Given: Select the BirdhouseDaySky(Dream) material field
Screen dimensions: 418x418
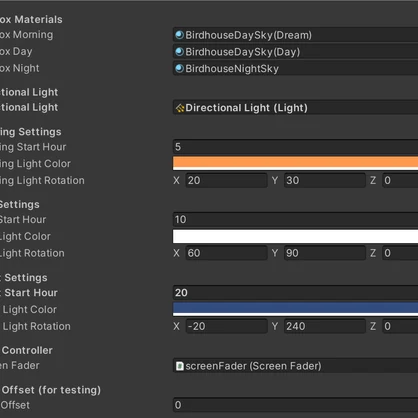Looking at the screenshot, I should (295, 35).
